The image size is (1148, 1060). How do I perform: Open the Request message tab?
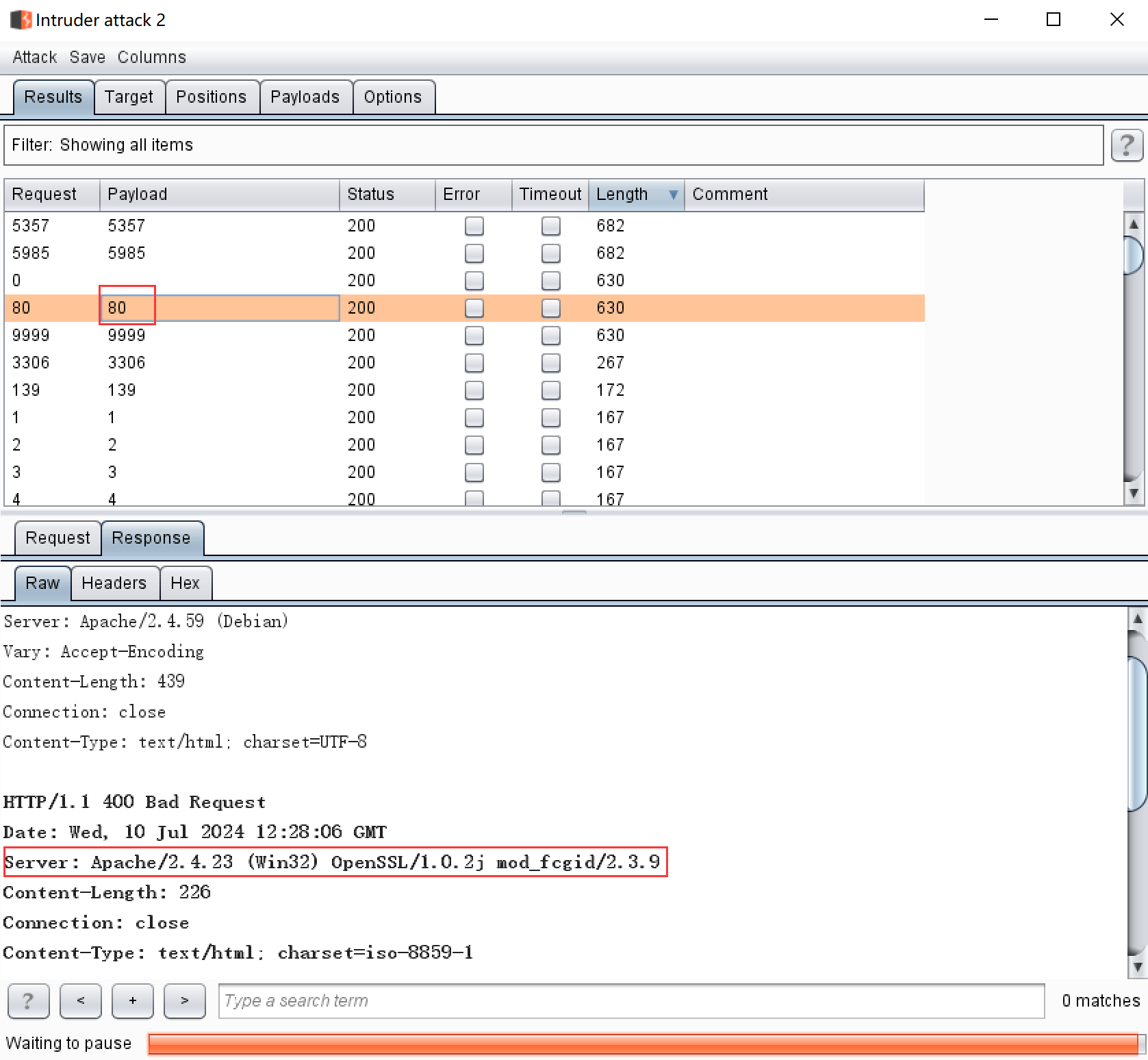[58, 538]
